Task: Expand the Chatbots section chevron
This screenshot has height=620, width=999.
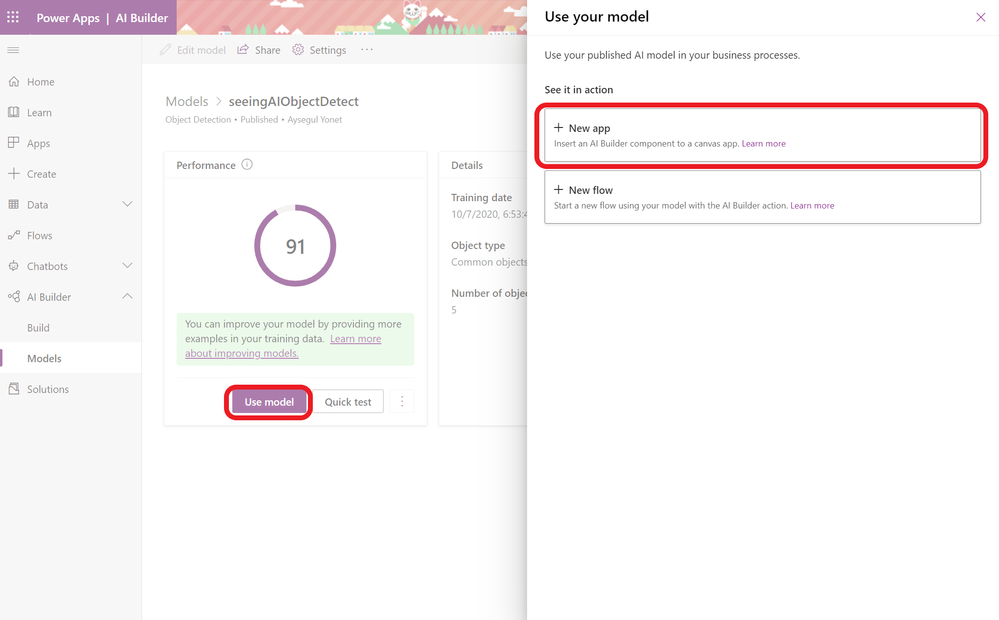Action: [x=127, y=266]
